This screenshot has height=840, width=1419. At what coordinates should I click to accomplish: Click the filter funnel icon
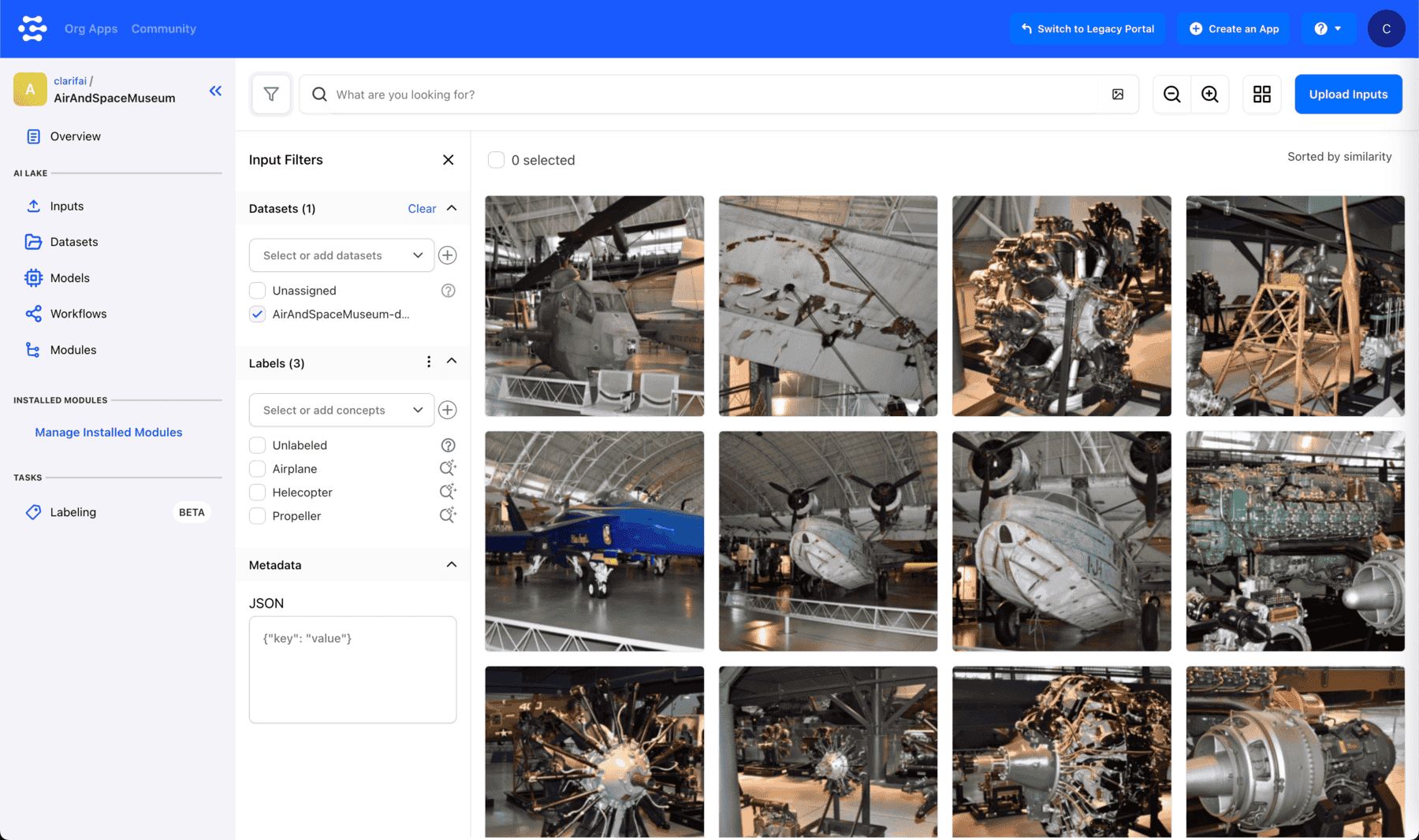271,95
